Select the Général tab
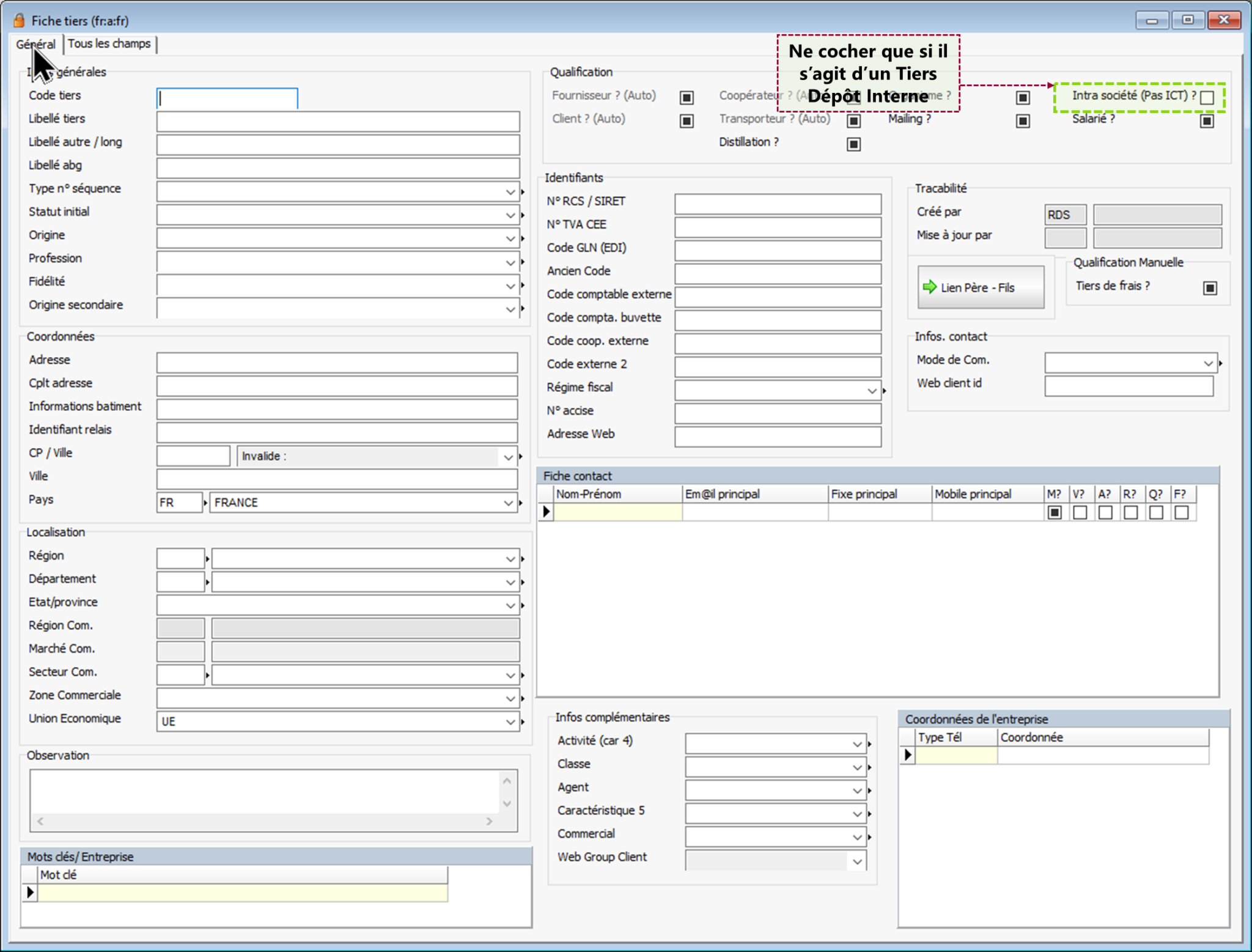 click(x=36, y=44)
